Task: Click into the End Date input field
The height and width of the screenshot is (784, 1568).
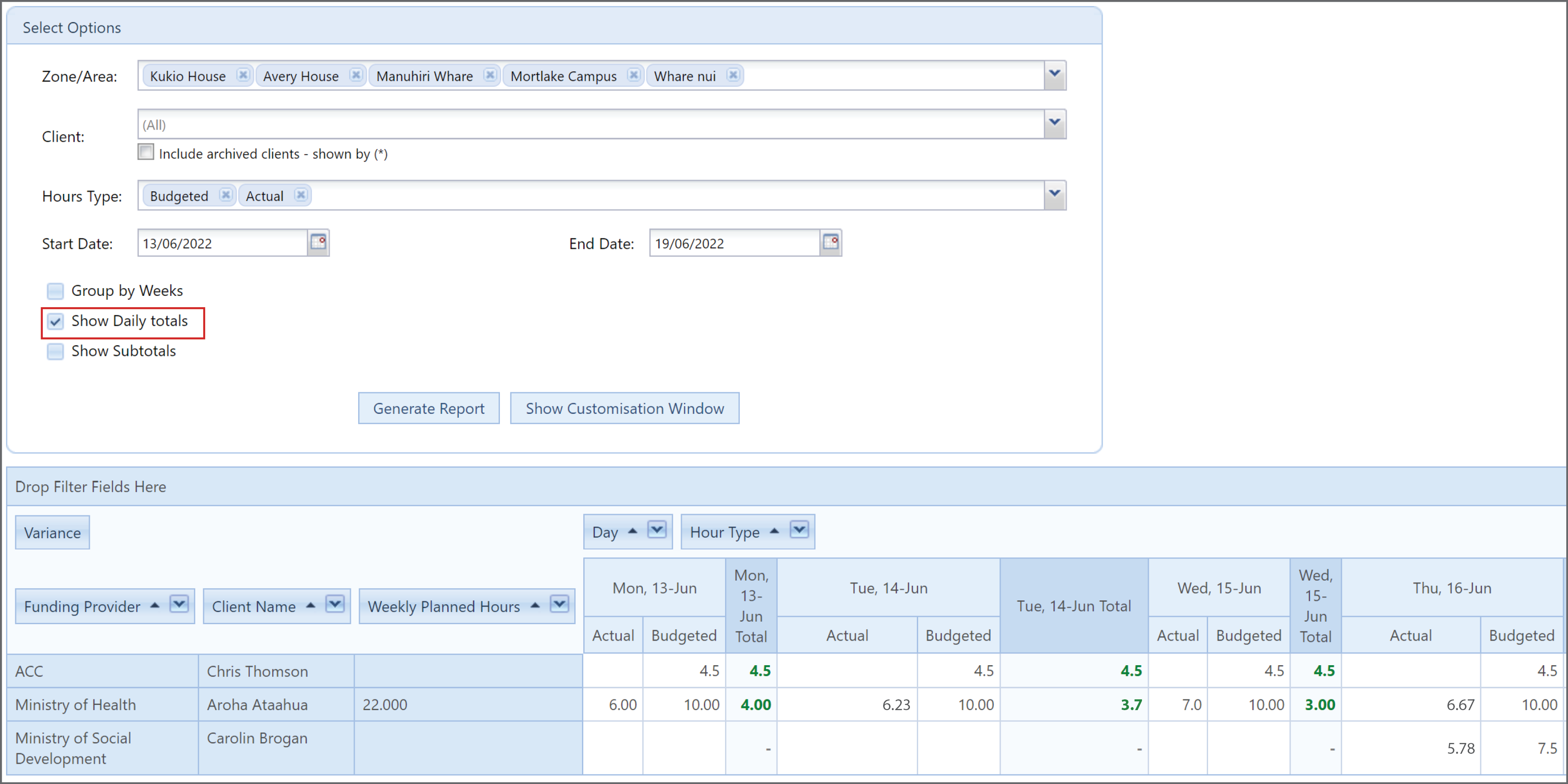Action: coord(735,243)
